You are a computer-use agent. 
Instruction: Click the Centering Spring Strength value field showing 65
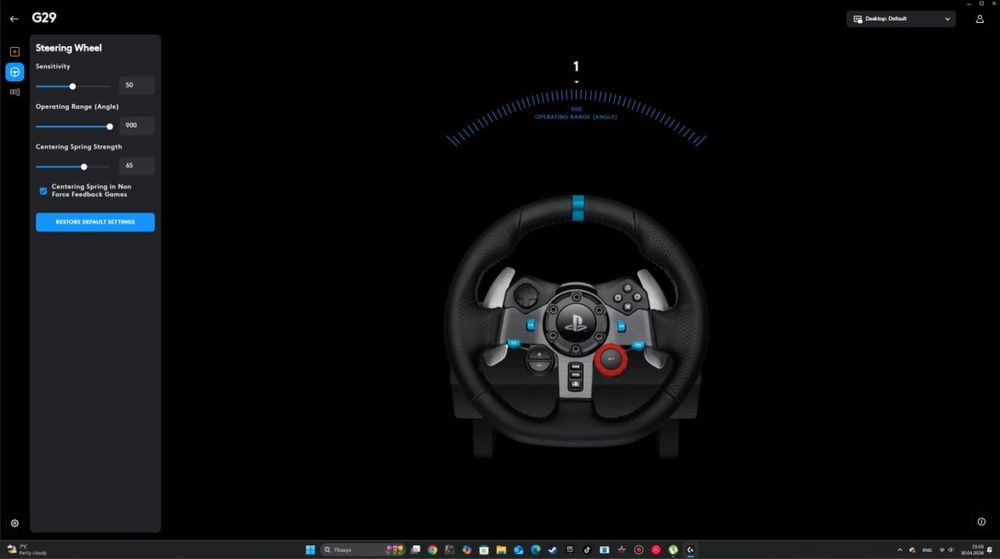pyautogui.click(x=136, y=166)
